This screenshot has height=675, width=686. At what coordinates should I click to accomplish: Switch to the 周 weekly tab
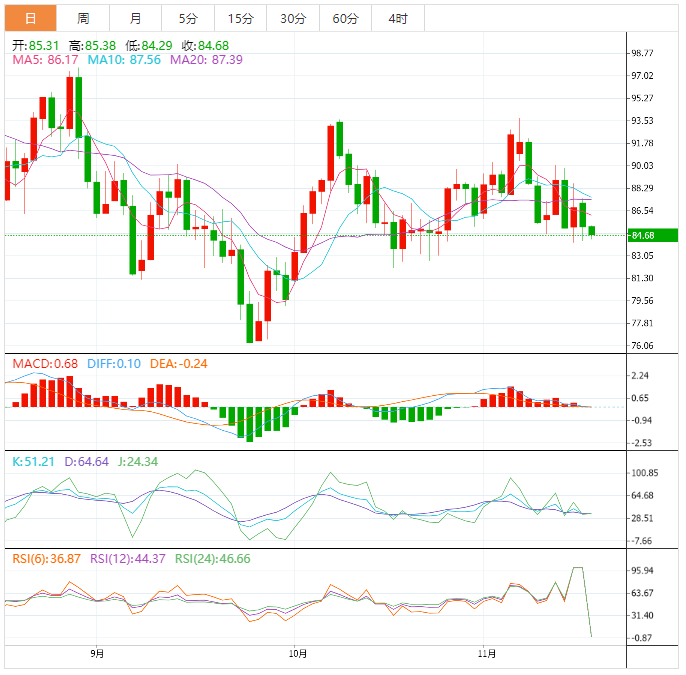[83, 18]
